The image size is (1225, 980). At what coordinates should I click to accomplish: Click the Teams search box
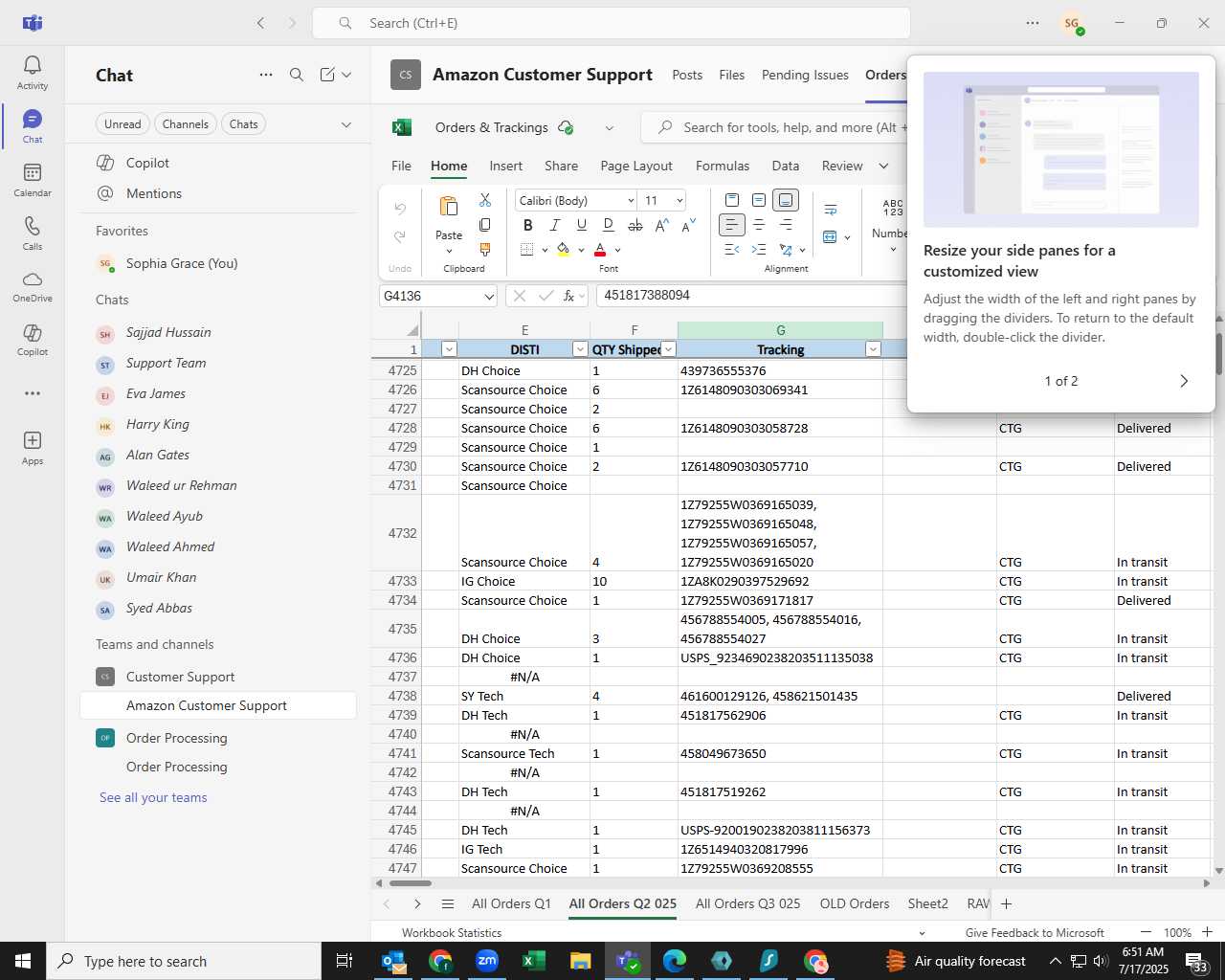coord(612,23)
